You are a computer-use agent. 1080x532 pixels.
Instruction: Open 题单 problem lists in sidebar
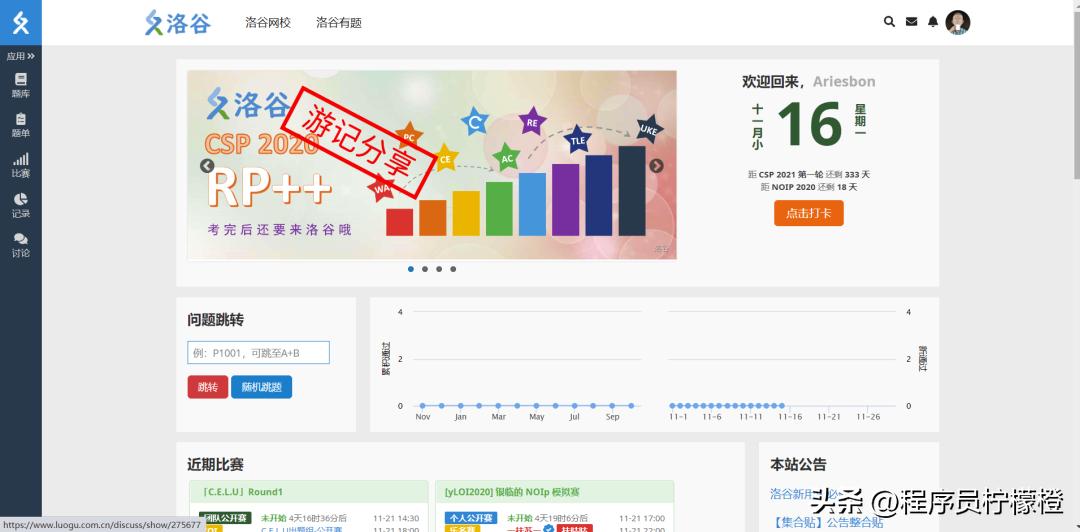click(x=21, y=125)
